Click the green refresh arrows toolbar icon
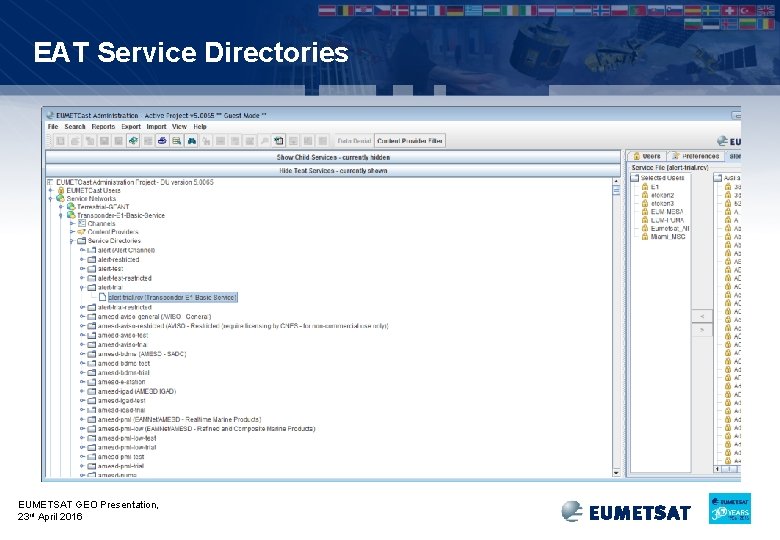Image resolution: width=780 pixels, height=540 pixels. (133, 141)
